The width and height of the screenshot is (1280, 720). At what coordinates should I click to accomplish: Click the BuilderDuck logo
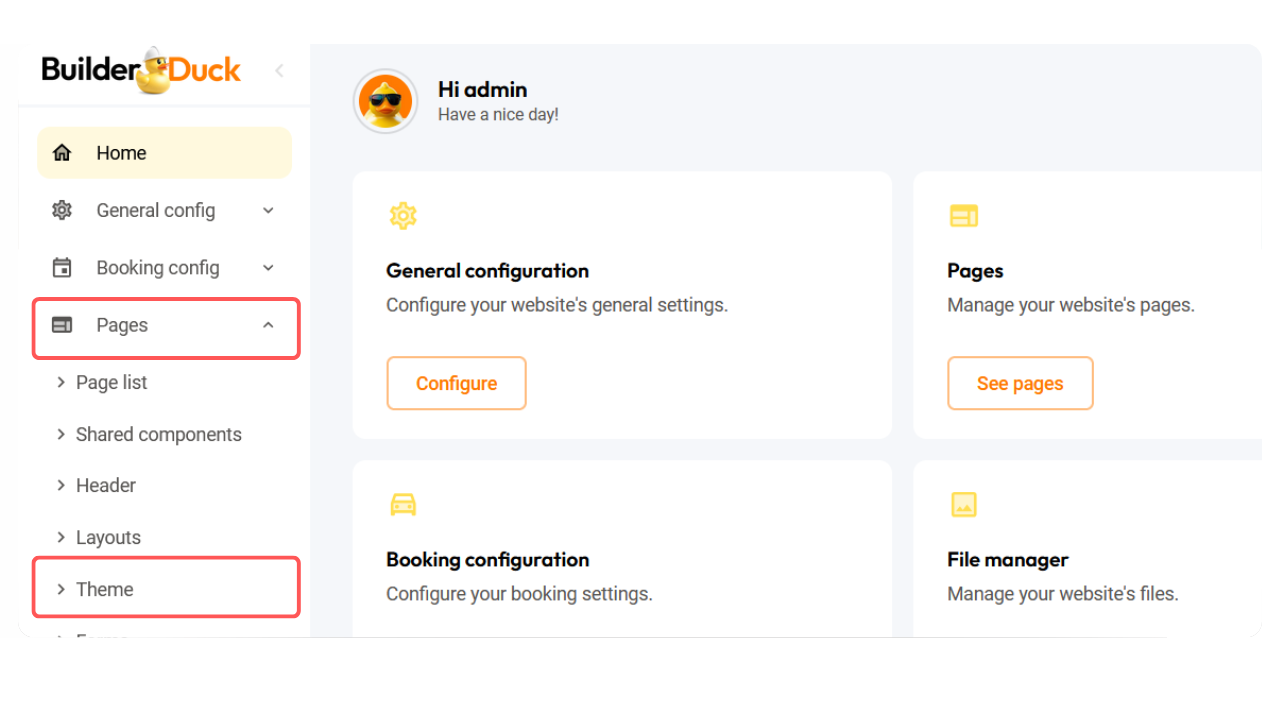tap(141, 71)
